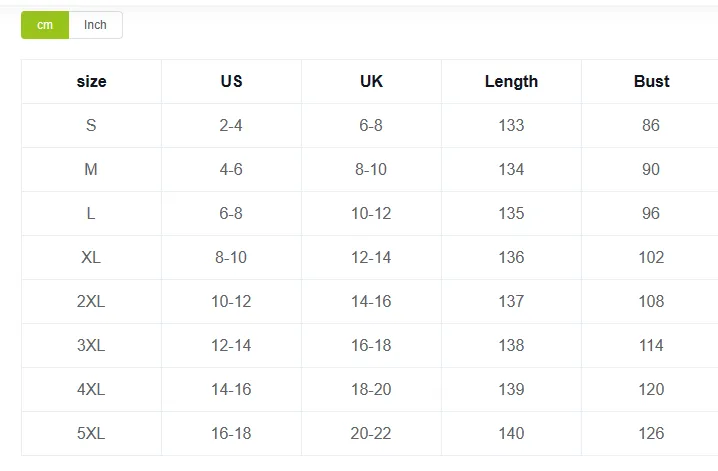
Task: Select the XL size row label
Action: pyautogui.click(x=91, y=257)
